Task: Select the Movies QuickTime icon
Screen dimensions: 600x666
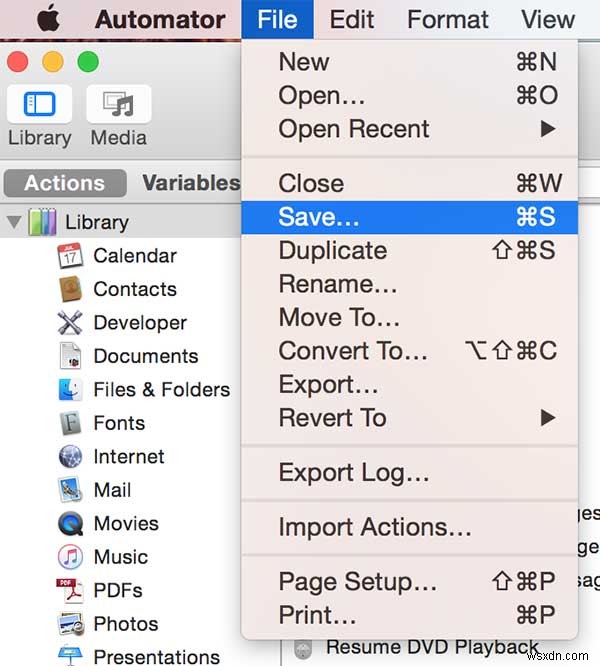Action: pos(70,523)
